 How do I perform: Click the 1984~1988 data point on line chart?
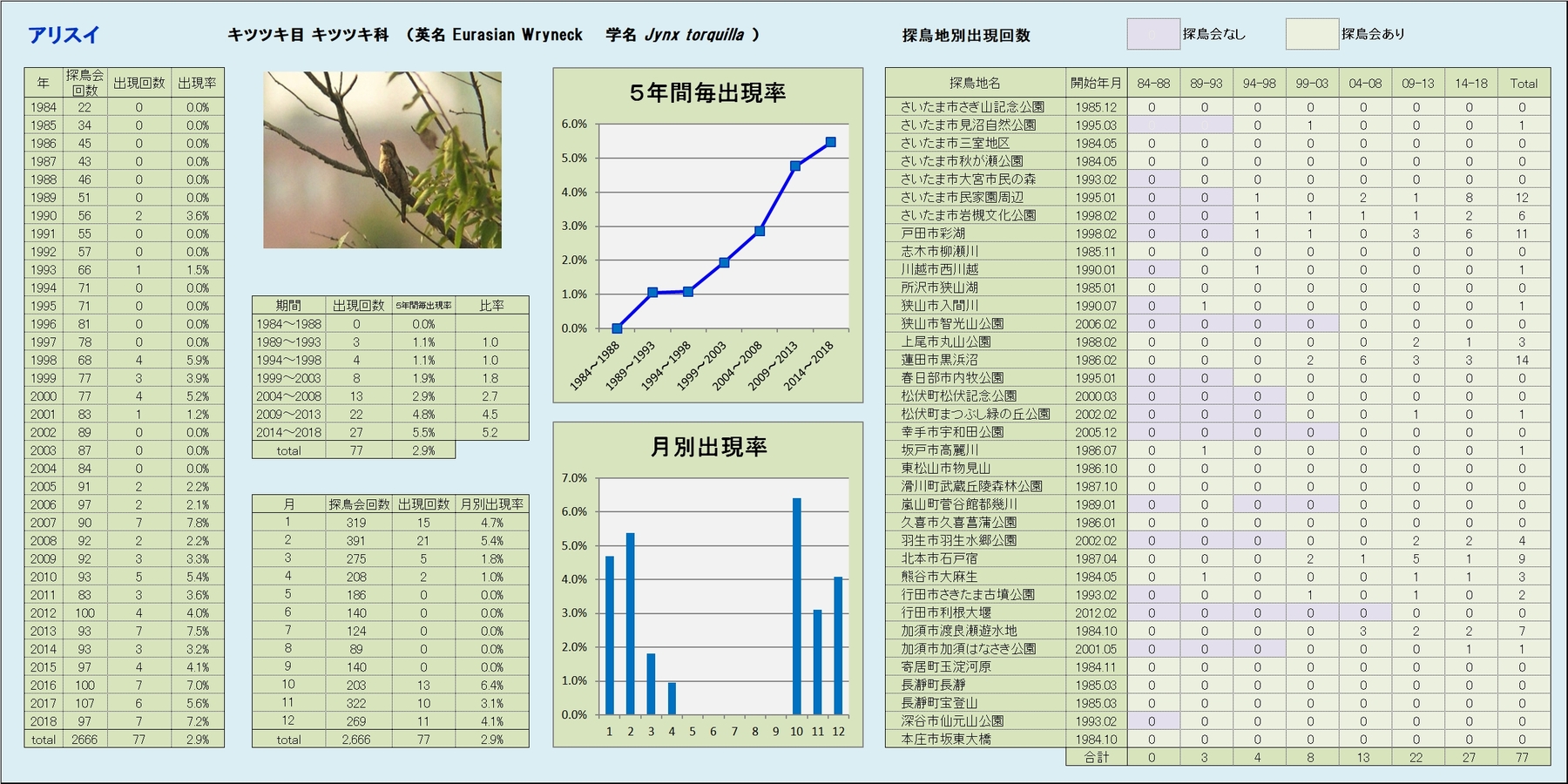(x=617, y=328)
